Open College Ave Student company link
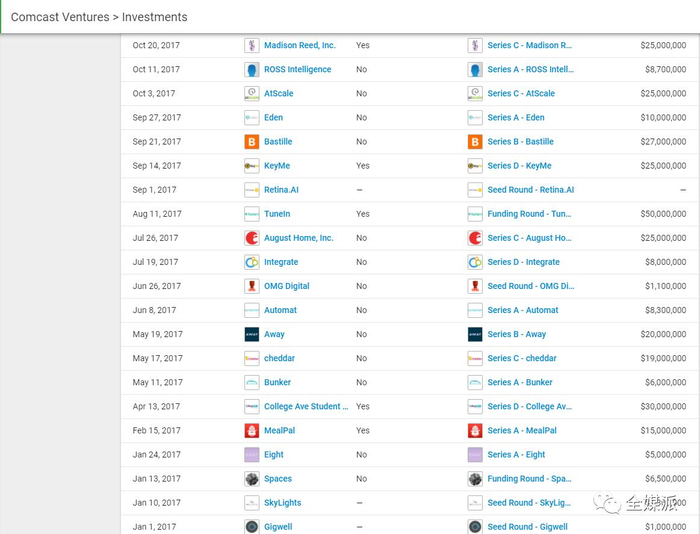Viewport: 700px width, 534px height. (306, 407)
